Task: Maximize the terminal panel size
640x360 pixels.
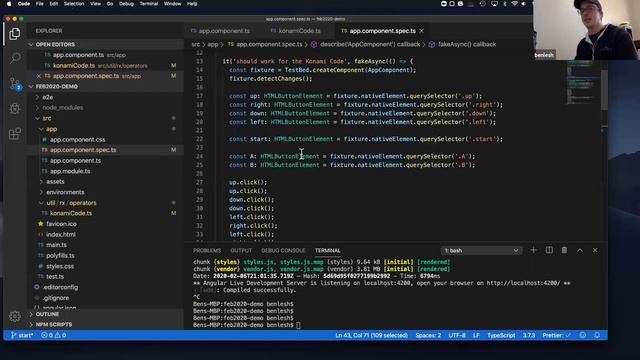Action: click(580, 250)
